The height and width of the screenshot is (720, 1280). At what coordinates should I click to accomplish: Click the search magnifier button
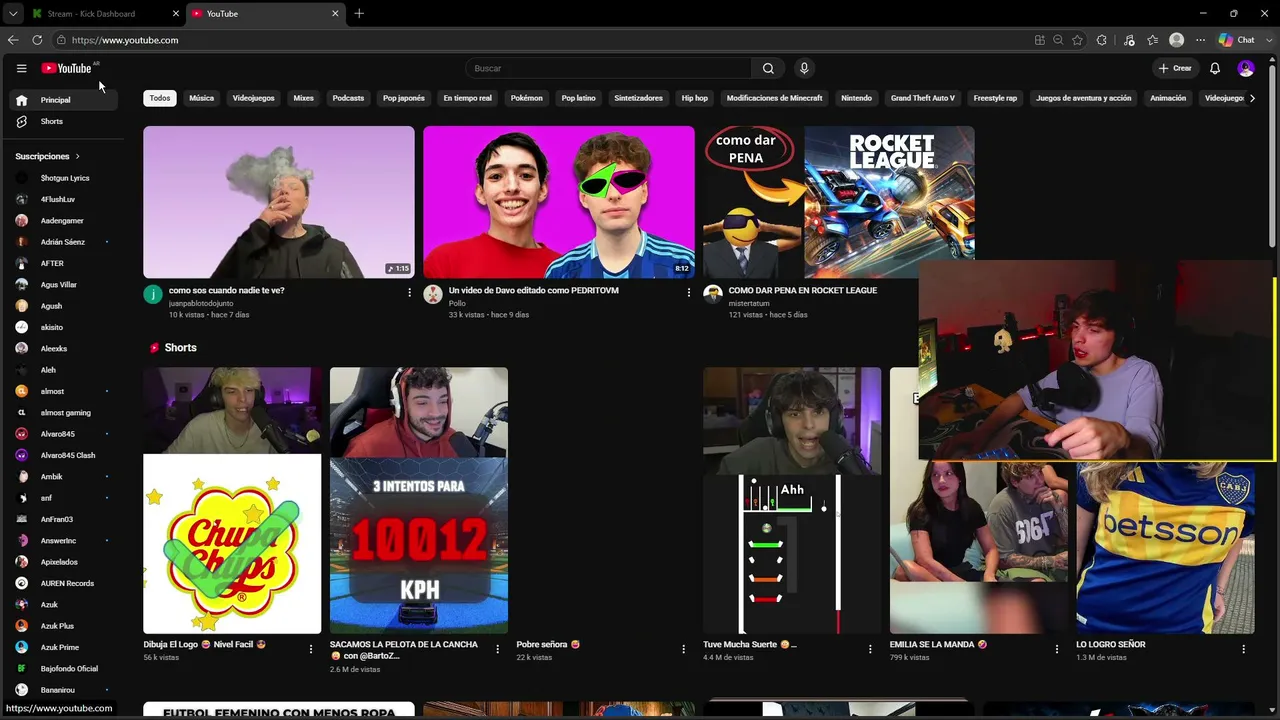pos(768,68)
